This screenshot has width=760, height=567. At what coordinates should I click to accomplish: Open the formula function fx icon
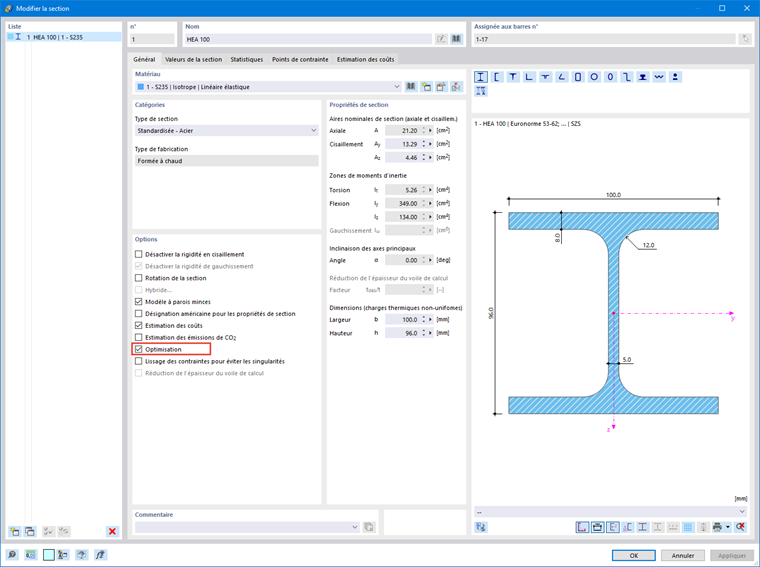(x=100, y=554)
